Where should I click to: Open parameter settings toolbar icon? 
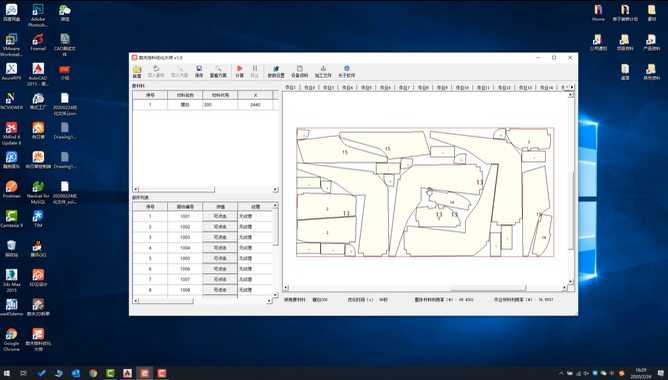276,71
